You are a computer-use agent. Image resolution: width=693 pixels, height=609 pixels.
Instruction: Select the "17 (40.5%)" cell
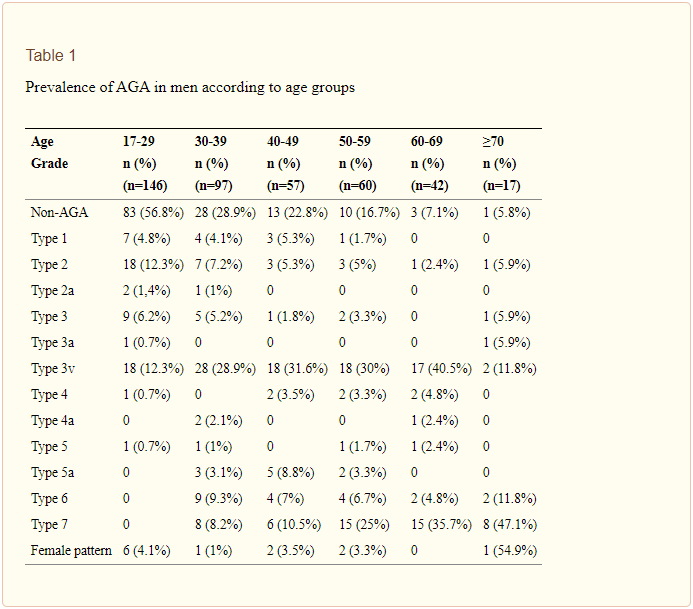pos(442,368)
